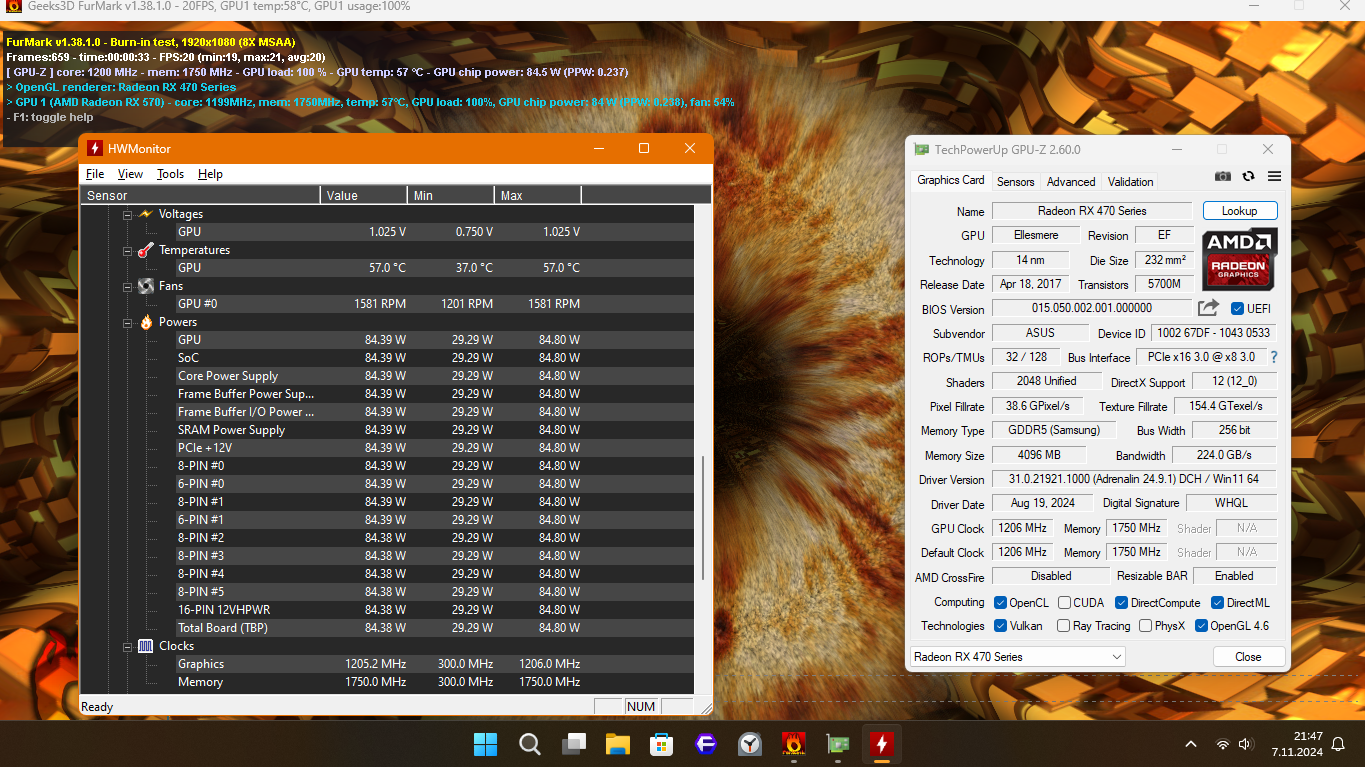The height and width of the screenshot is (767, 1365).
Task: Open the notification bell in system tray
Action: pos(1339,744)
